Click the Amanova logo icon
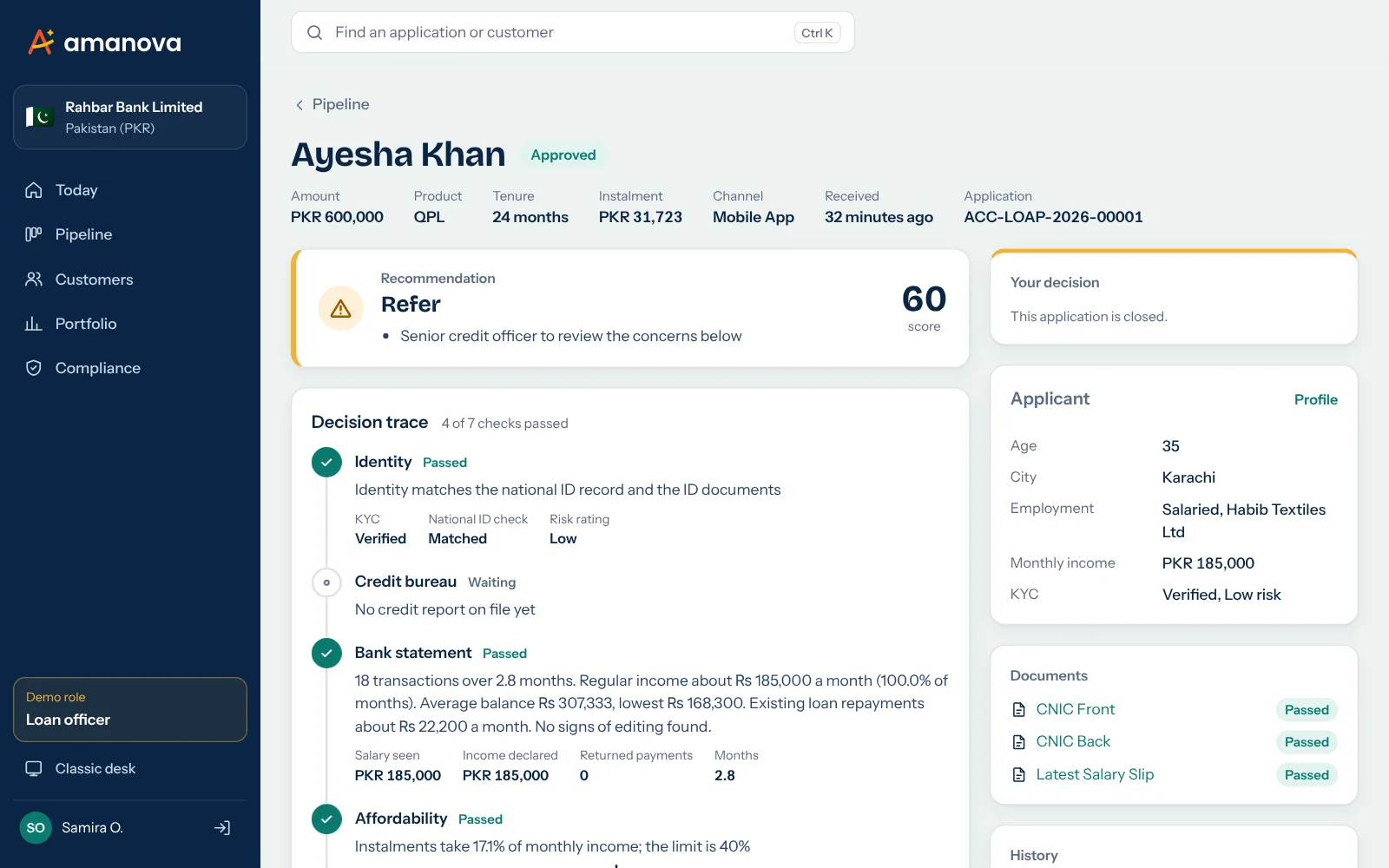The height and width of the screenshot is (868, 1389). pos(41,42)
